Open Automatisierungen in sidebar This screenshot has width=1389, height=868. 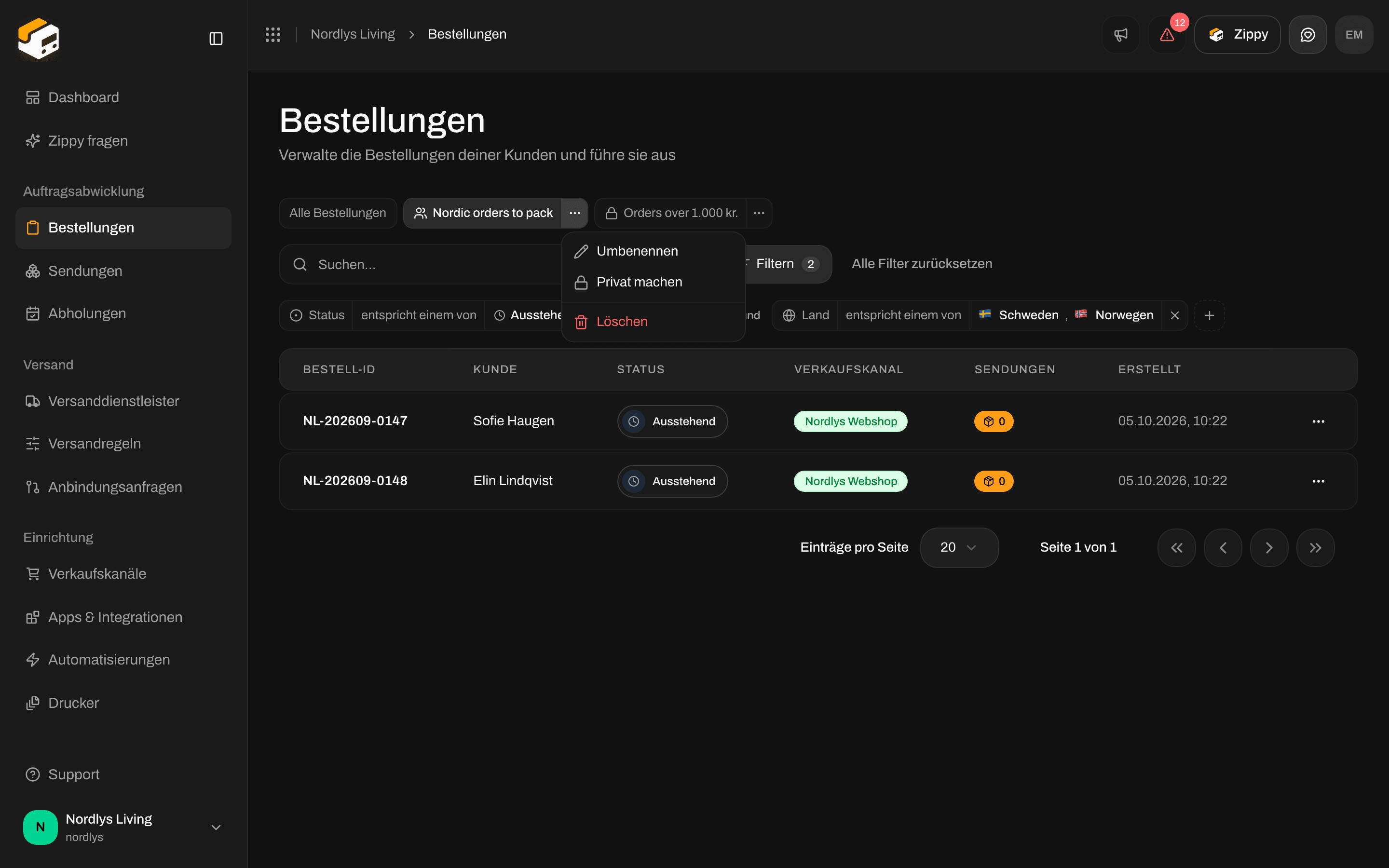tap(123, 660)
